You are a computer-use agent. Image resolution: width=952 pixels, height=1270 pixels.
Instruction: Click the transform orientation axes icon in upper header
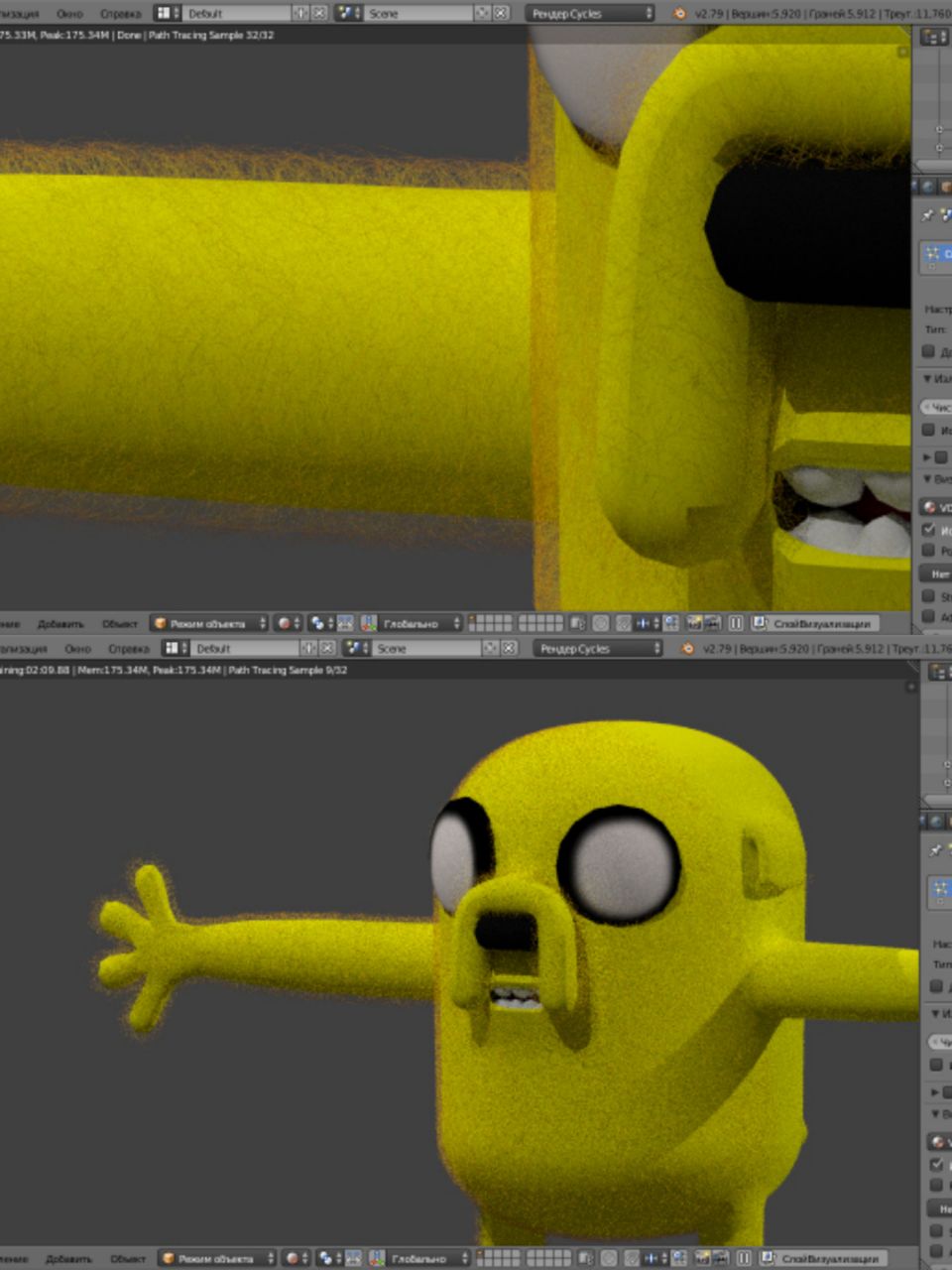pyautogui.click(x=369, y=623)
